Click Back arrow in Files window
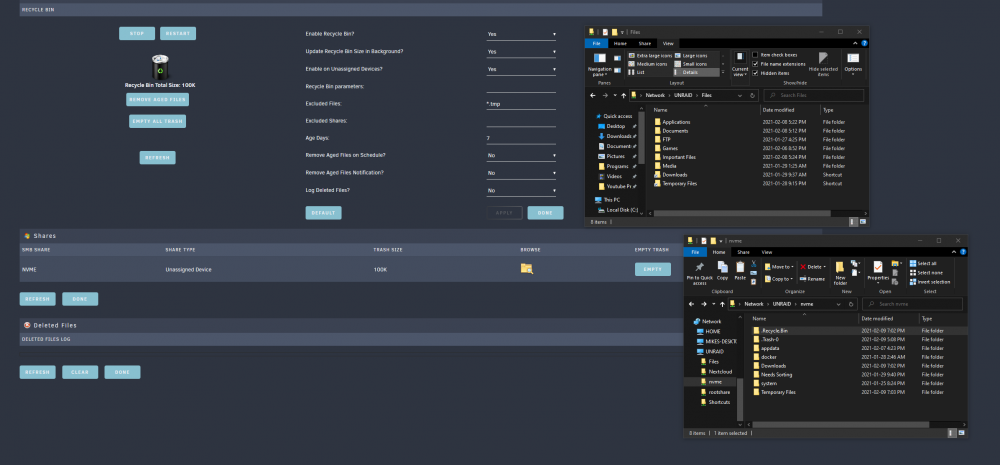 pyautogui.click(x=593, y=95)
